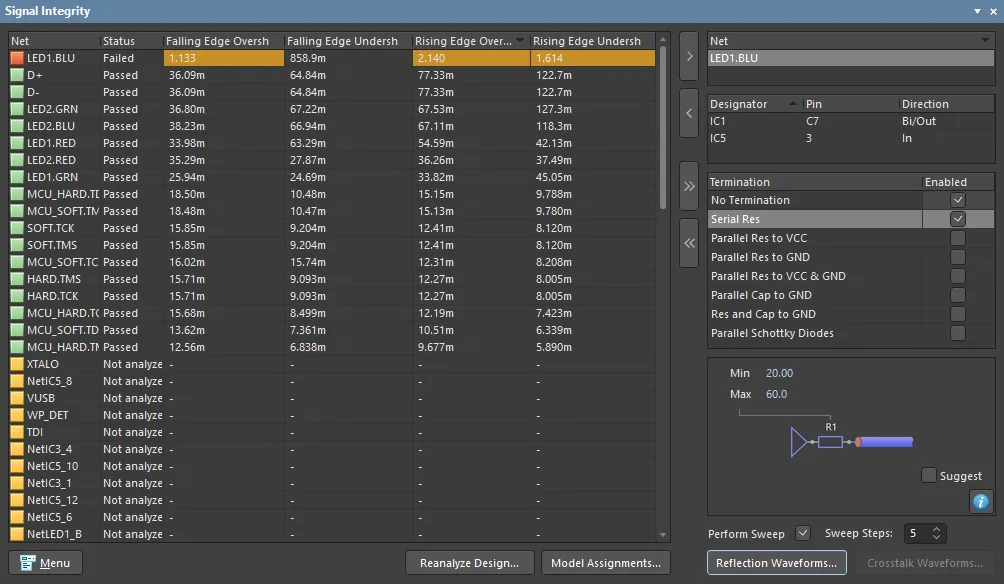Disable the Perform Sweep checkbox
This screenshot has width=1004, height=584.
pyautogui.click(x=803, y=533)
